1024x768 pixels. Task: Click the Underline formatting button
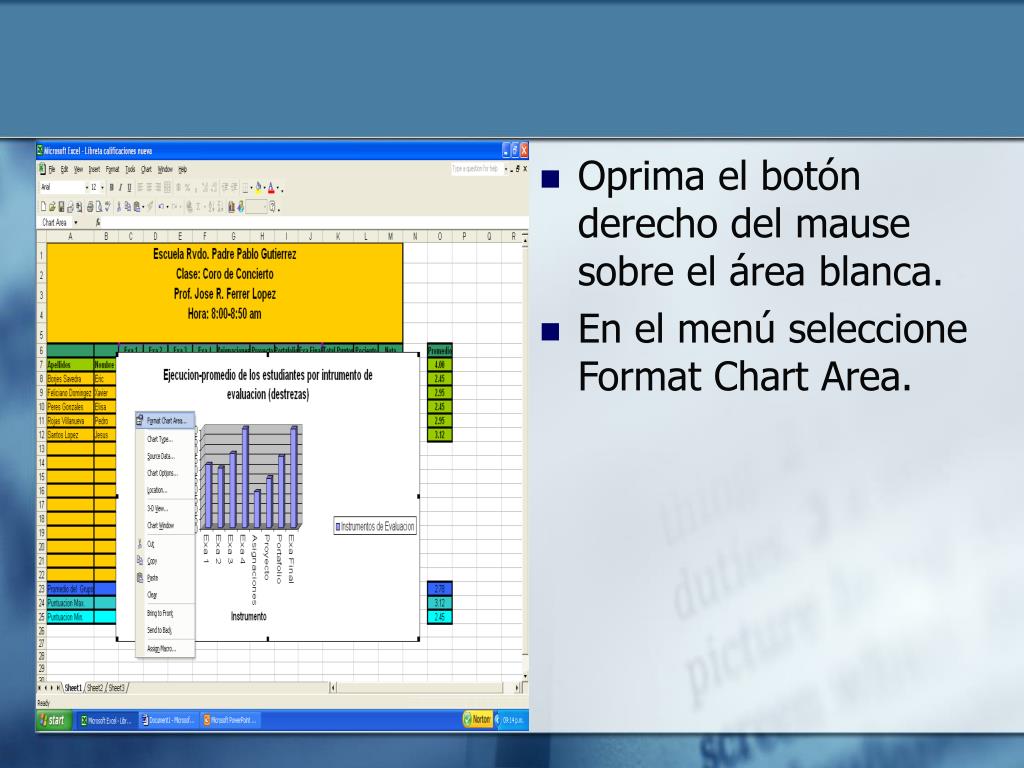(129, 187)
